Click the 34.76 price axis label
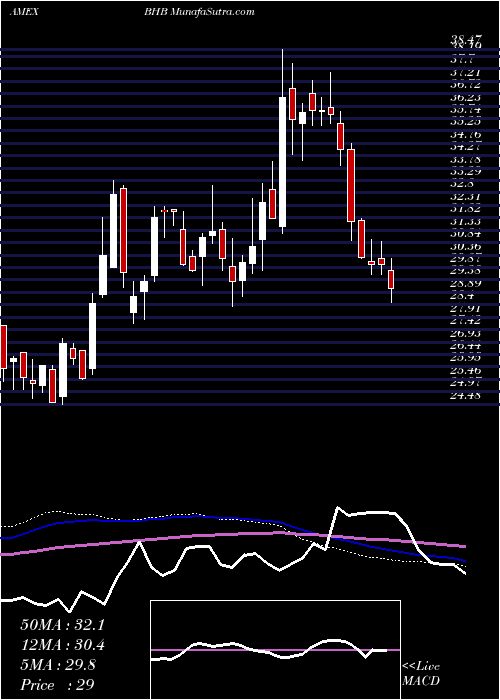The image size is (500, 700). (466, 133)
